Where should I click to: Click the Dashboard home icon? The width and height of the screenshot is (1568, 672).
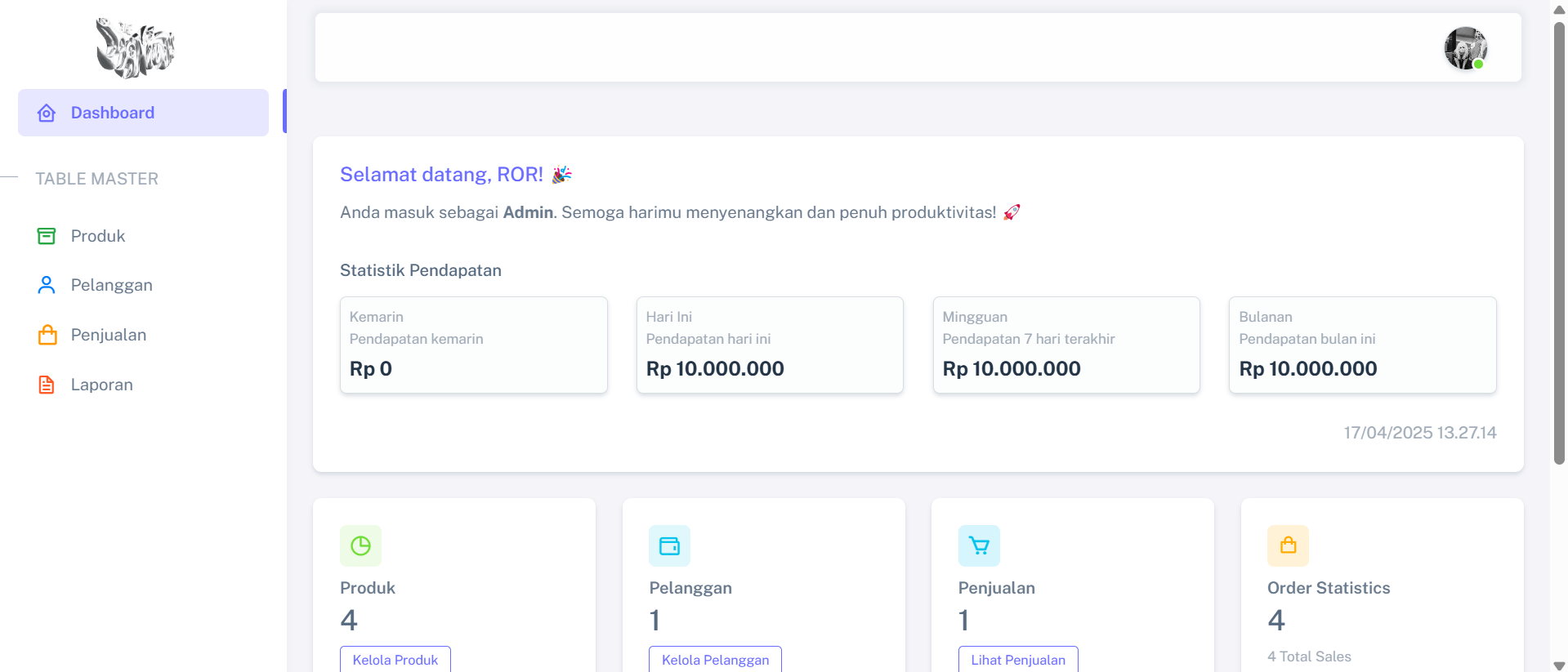point(47,113)
